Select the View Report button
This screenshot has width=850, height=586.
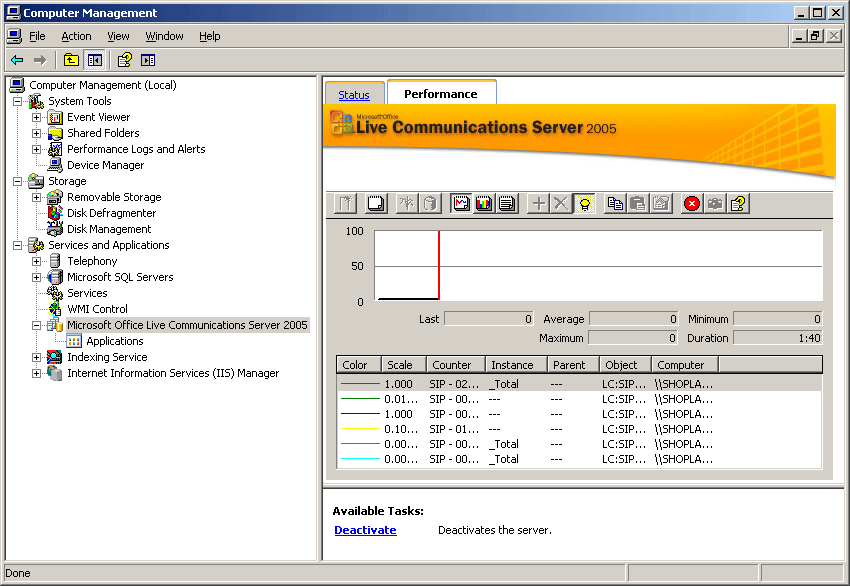click(507, 204)
